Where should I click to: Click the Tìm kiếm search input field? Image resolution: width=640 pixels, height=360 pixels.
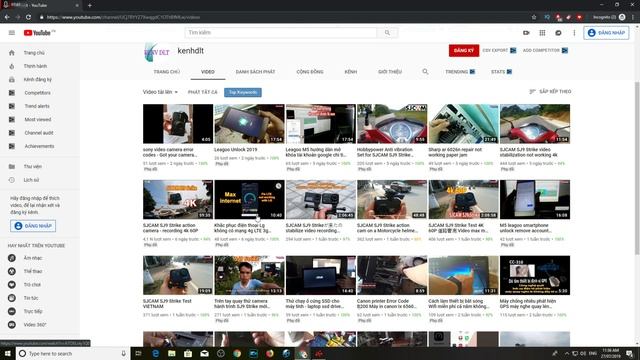(x=281, y=33)
